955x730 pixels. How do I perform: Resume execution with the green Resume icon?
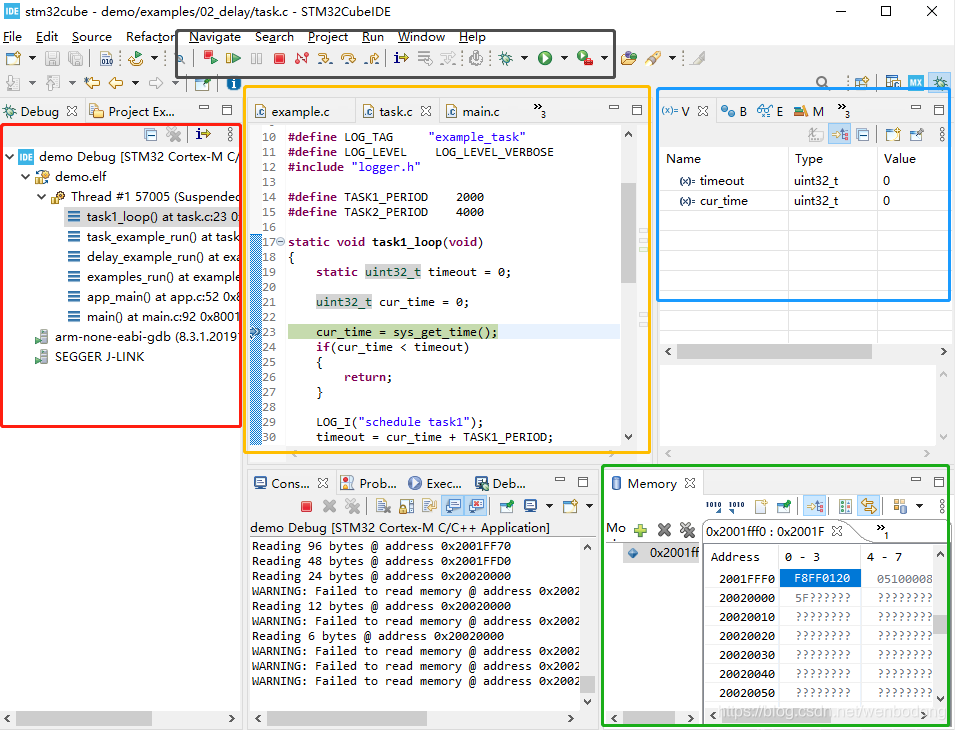233,58
